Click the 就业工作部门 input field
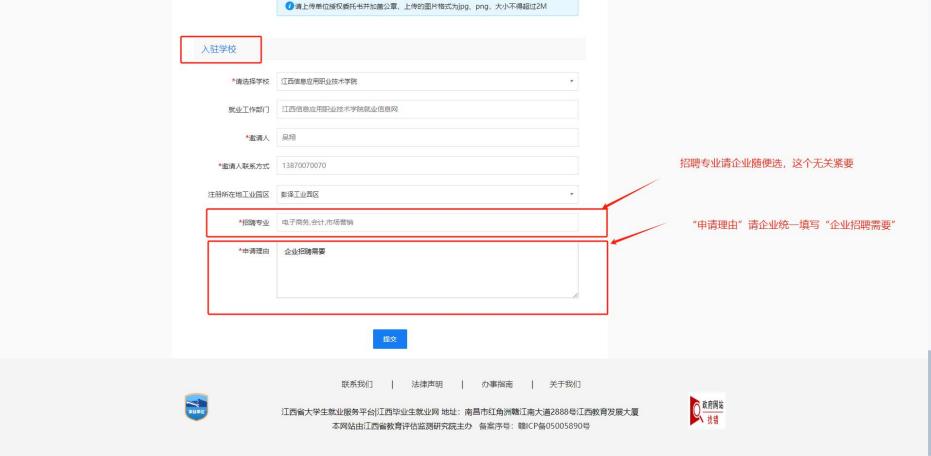 click(x=428, y=109)
